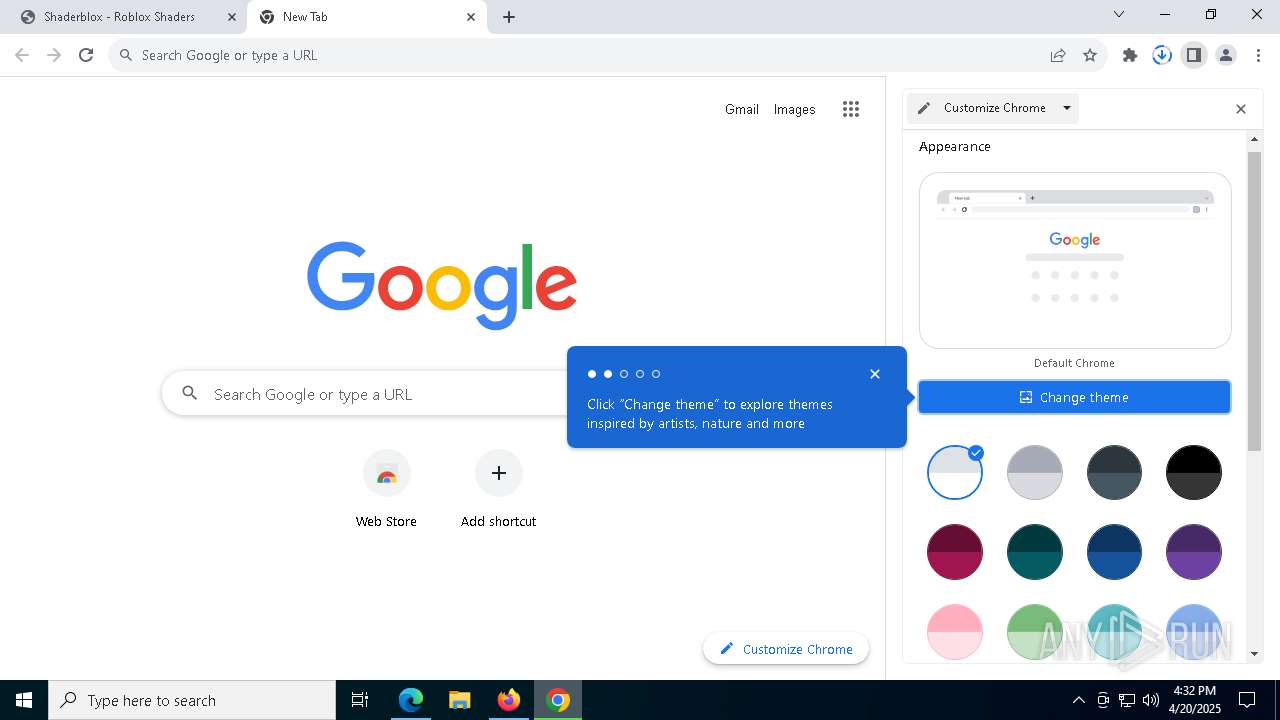Open the Gmail link

click(742, 109)
